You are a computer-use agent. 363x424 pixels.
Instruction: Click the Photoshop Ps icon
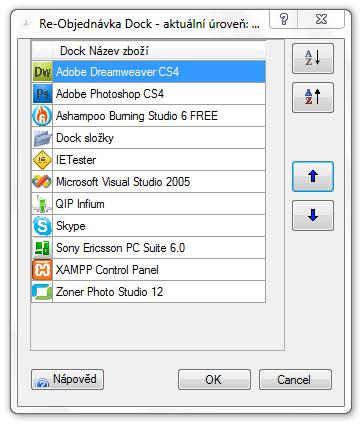(42, 94)
